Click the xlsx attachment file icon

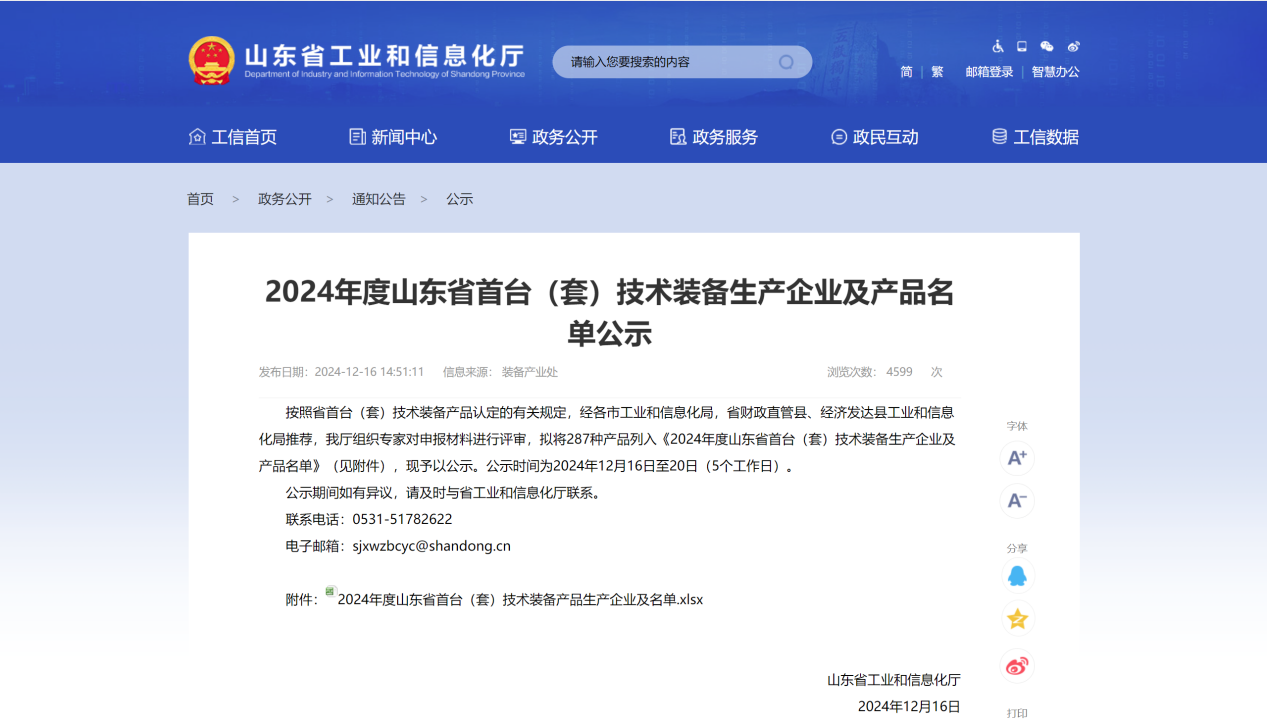point(331,592)
